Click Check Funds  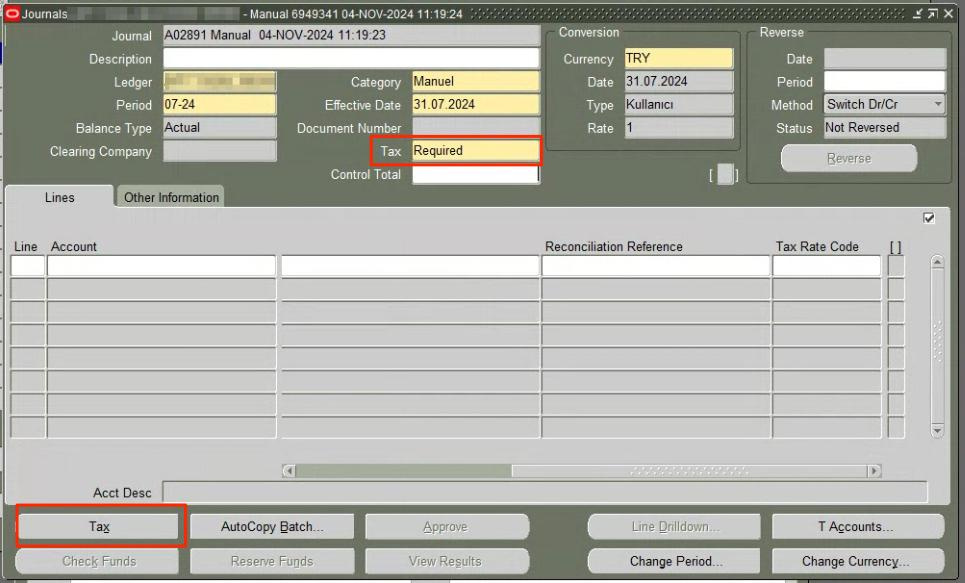coord(96,561)
